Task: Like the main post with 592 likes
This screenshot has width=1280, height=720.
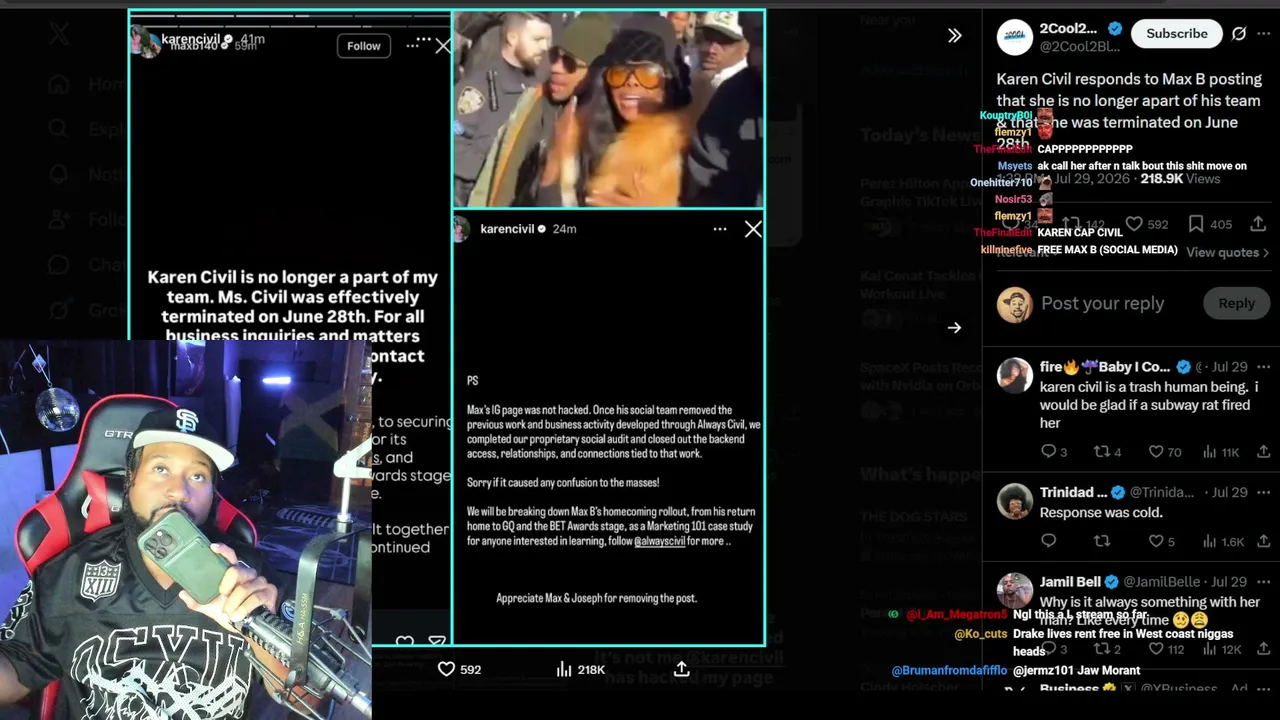Action: pyautogui.click(x=1146, y=224)
